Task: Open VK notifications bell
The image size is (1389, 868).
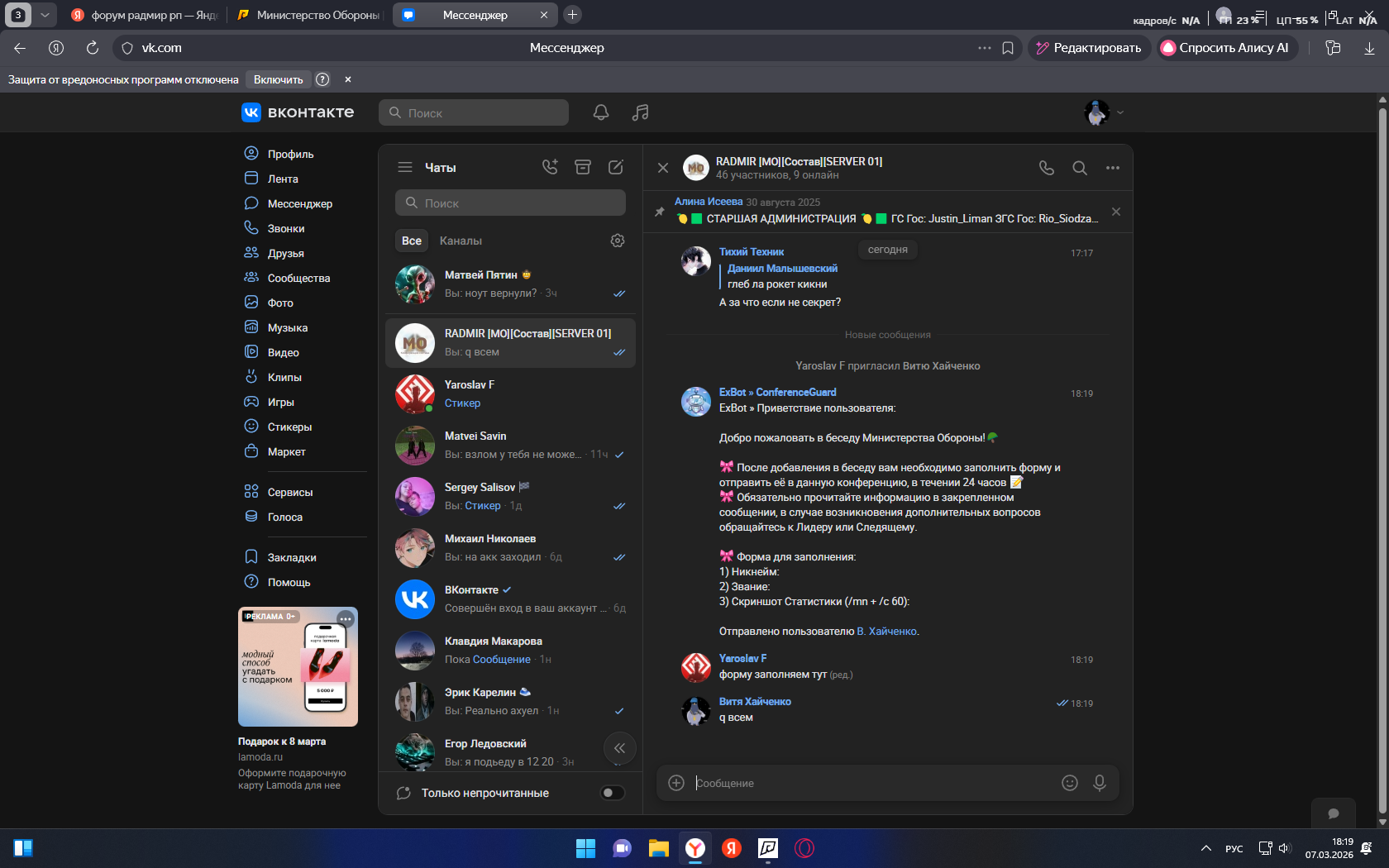Action: [601, 112]
